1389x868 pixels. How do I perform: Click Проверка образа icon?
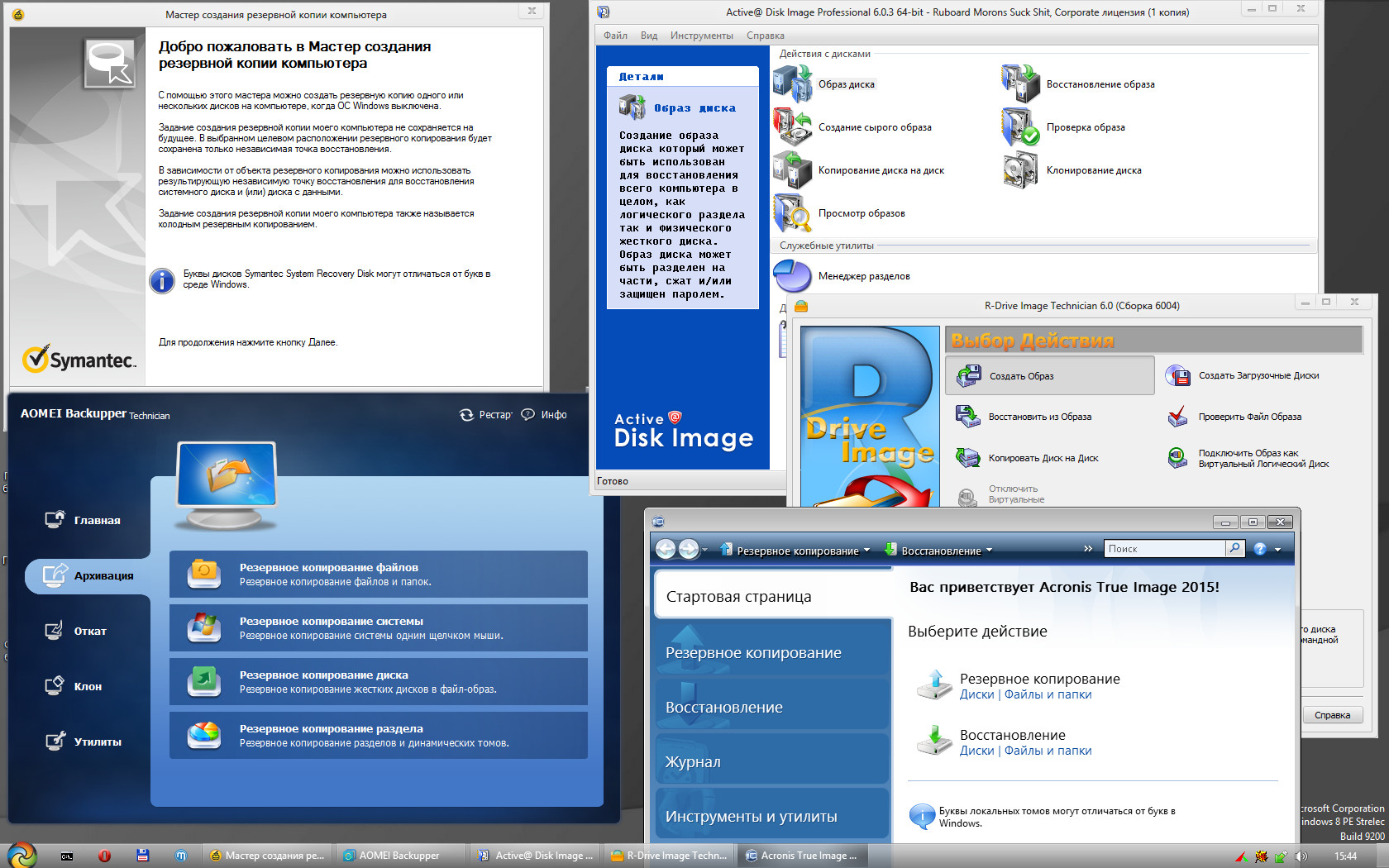pos(1020,126)
